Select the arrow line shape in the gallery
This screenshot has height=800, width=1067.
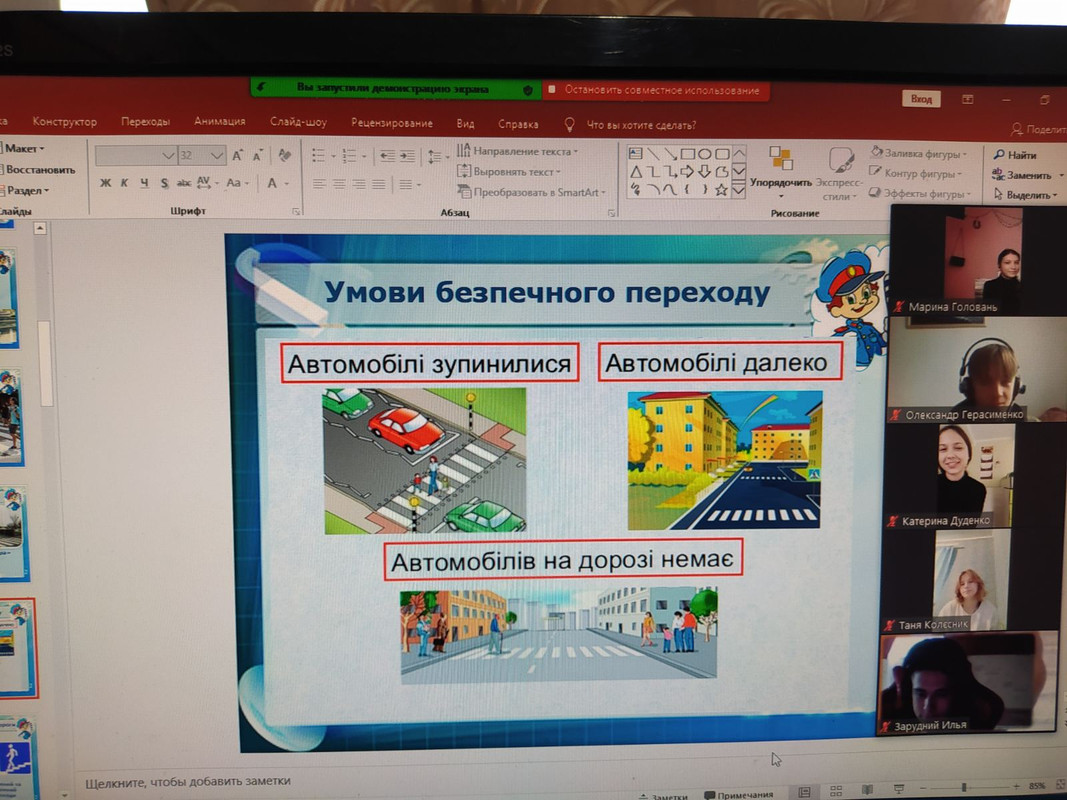[x=670, y=154]
